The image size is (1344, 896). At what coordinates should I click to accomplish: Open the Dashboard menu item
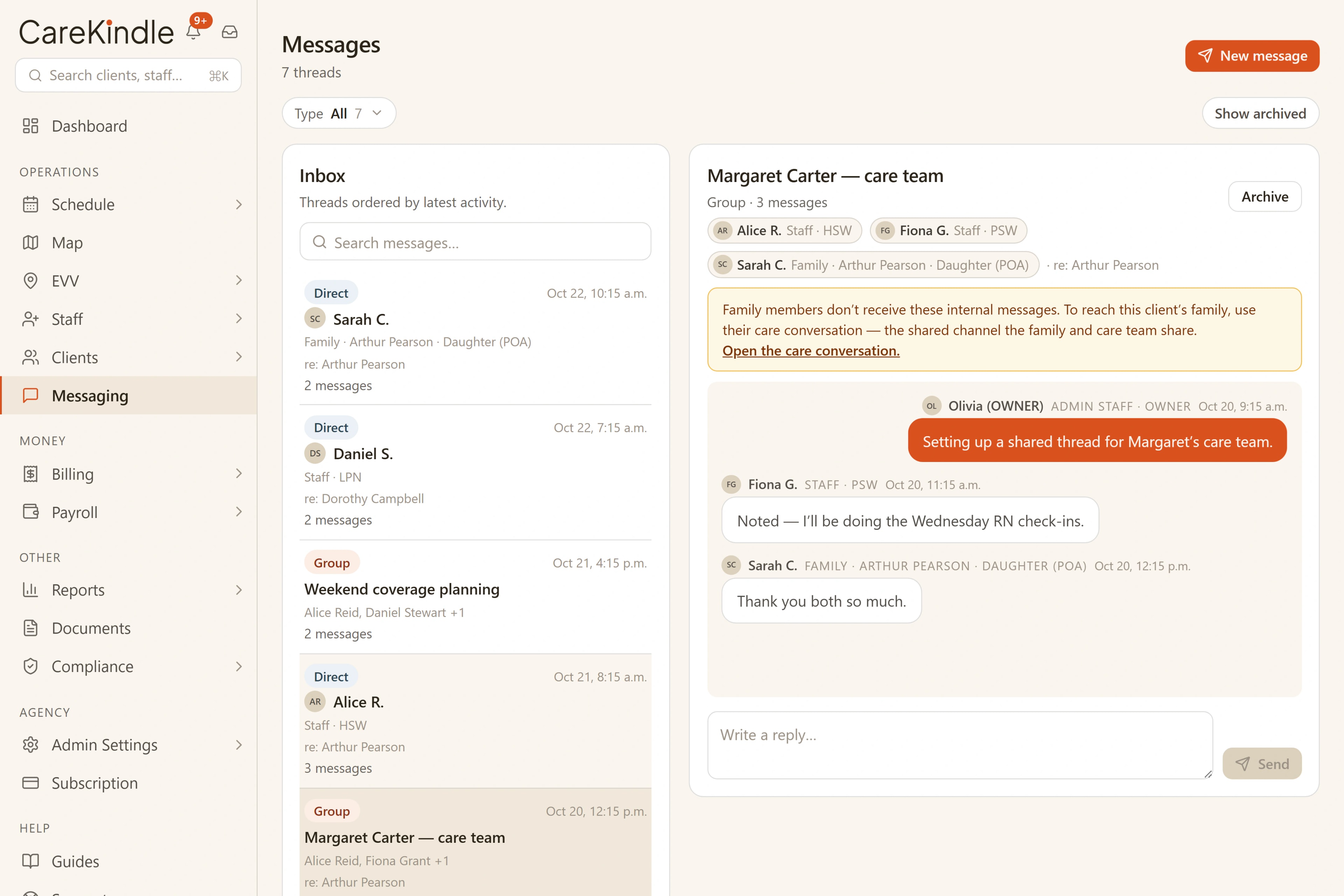(x=128, y=126)
